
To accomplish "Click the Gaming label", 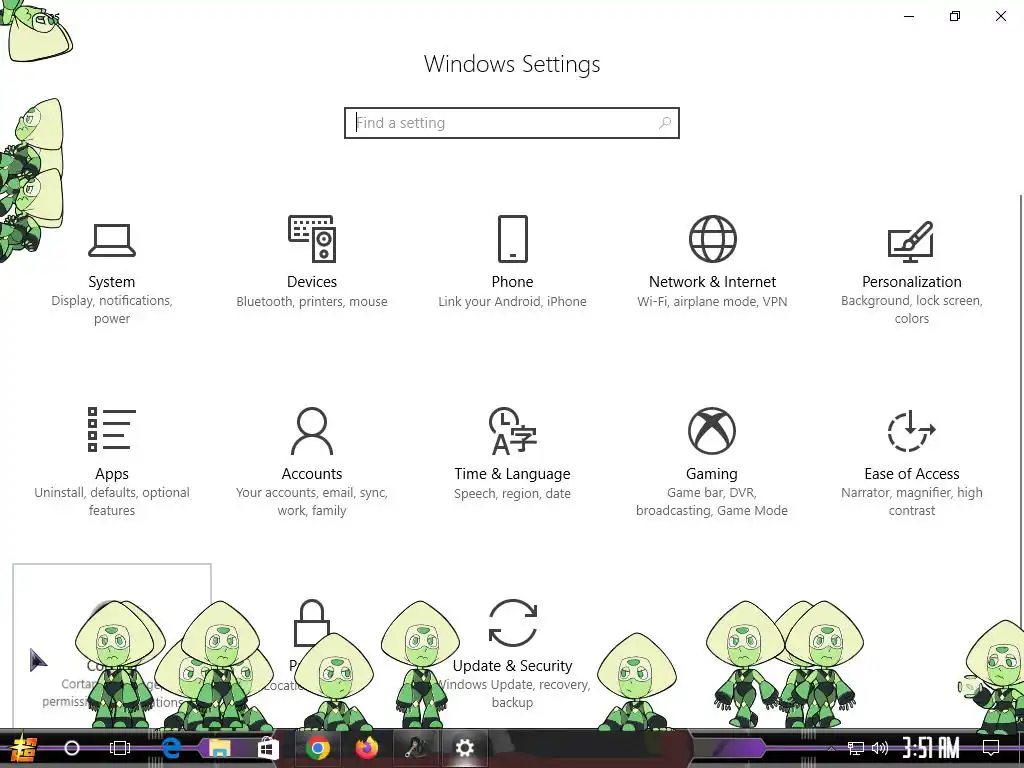I will point(712,473).
